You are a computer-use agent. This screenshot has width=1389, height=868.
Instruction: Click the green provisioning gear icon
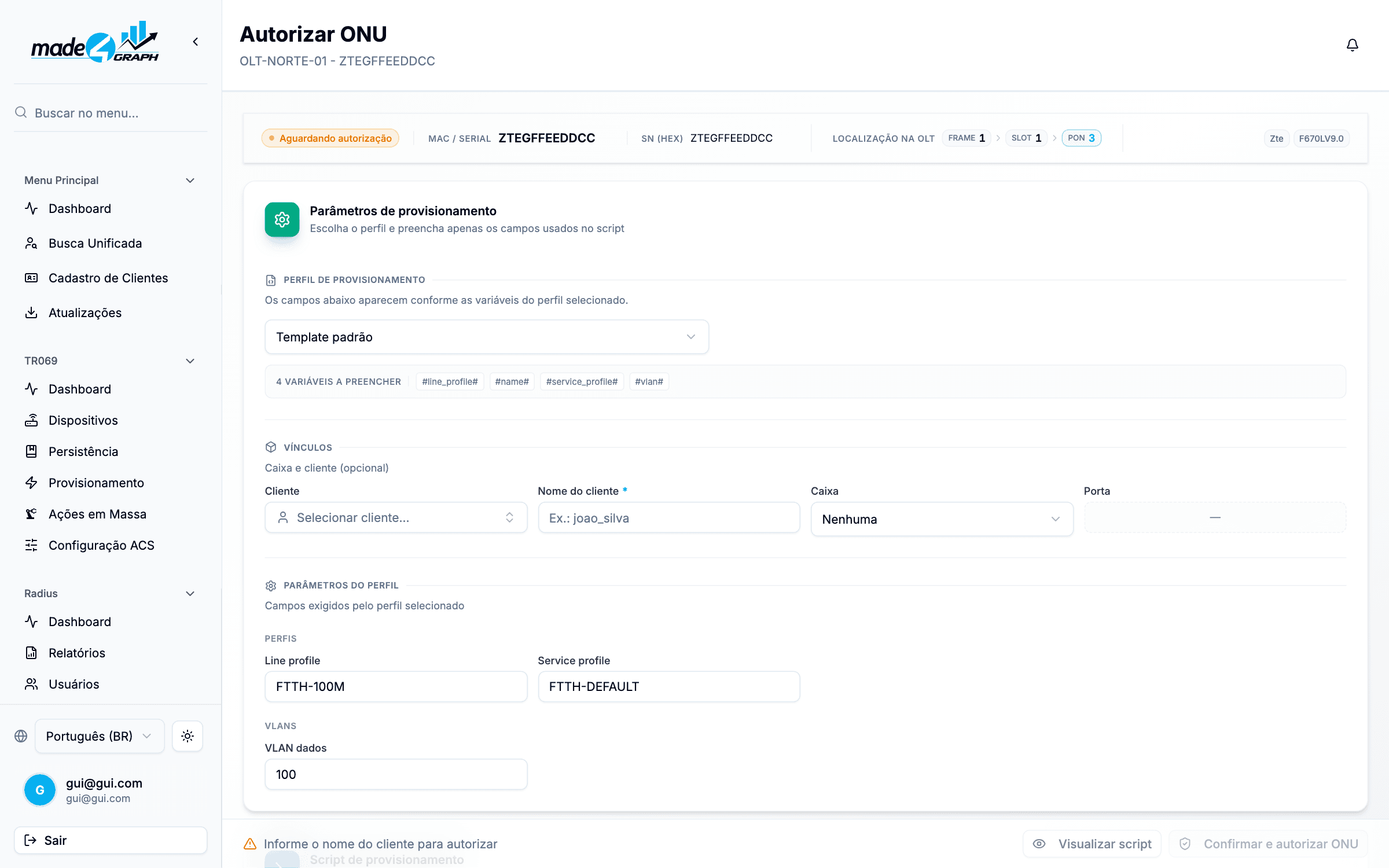click(282, 219)
